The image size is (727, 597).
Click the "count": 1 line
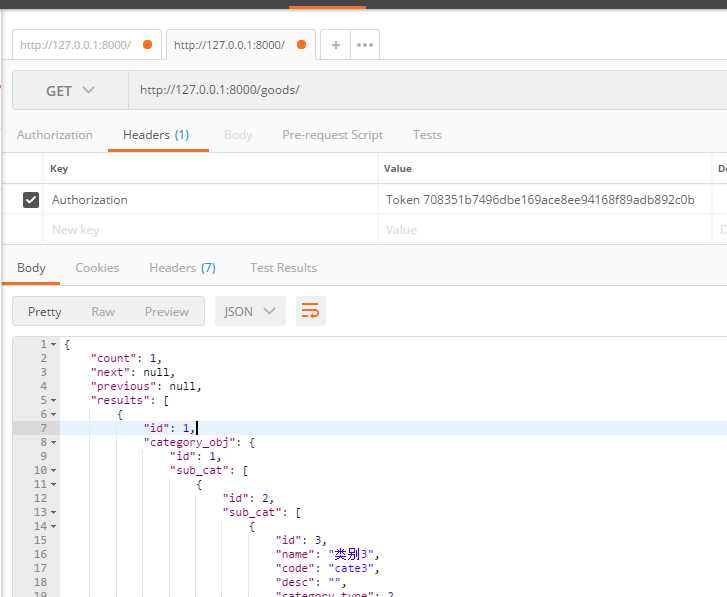[x=126, y=358]
